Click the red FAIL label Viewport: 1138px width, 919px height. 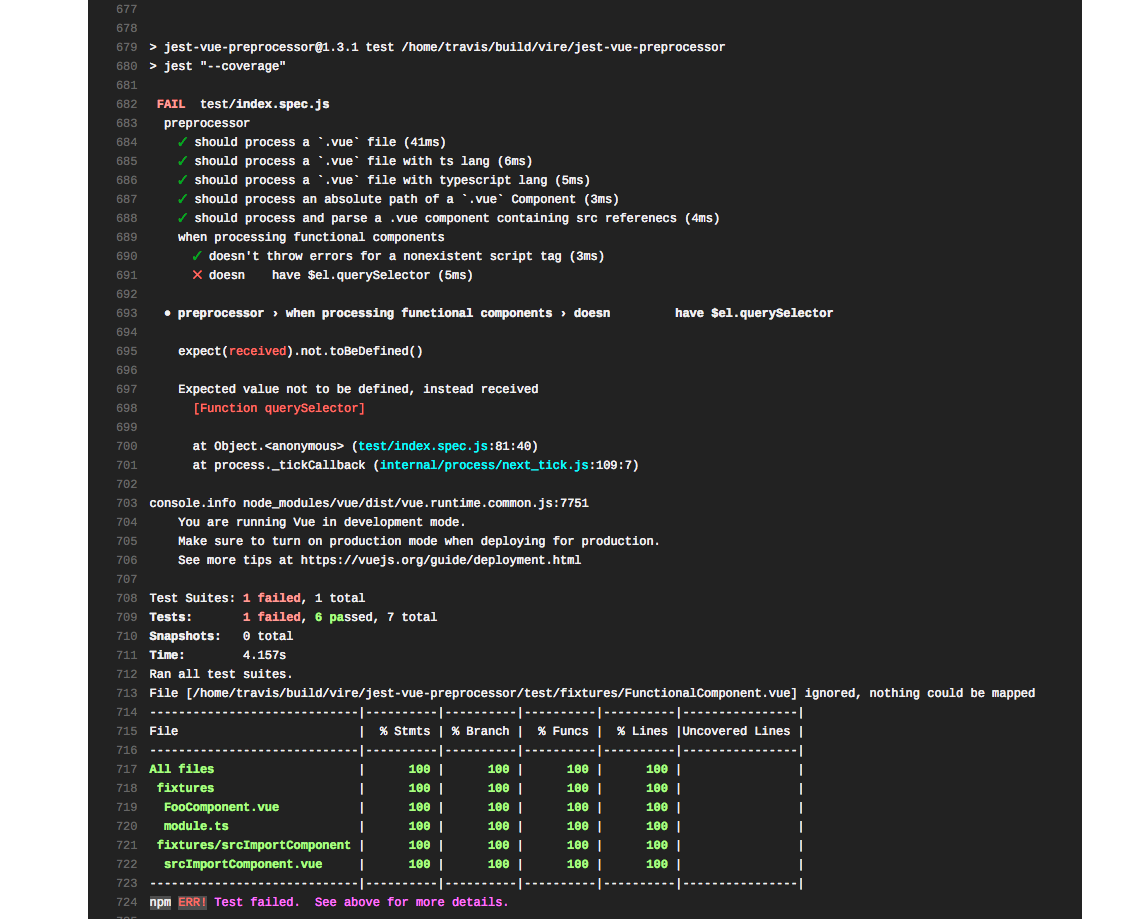click(x=171, y=104)
